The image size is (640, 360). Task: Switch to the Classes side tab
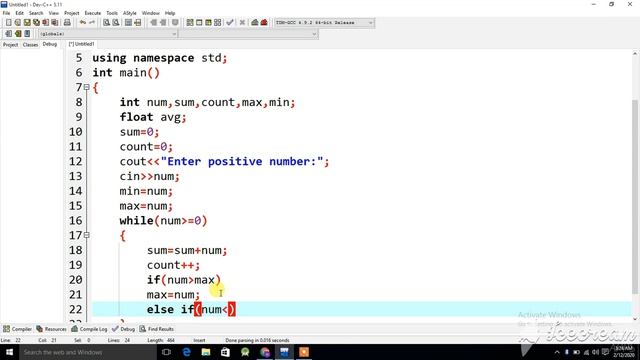30,44
